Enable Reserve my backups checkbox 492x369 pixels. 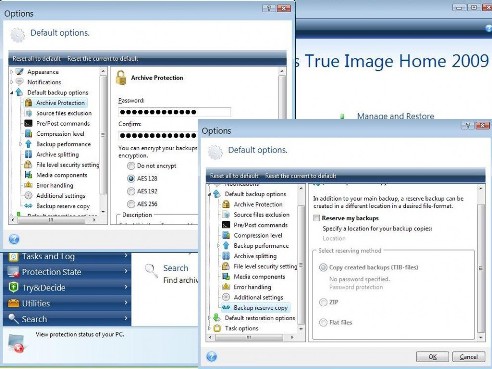click(316, 218)
